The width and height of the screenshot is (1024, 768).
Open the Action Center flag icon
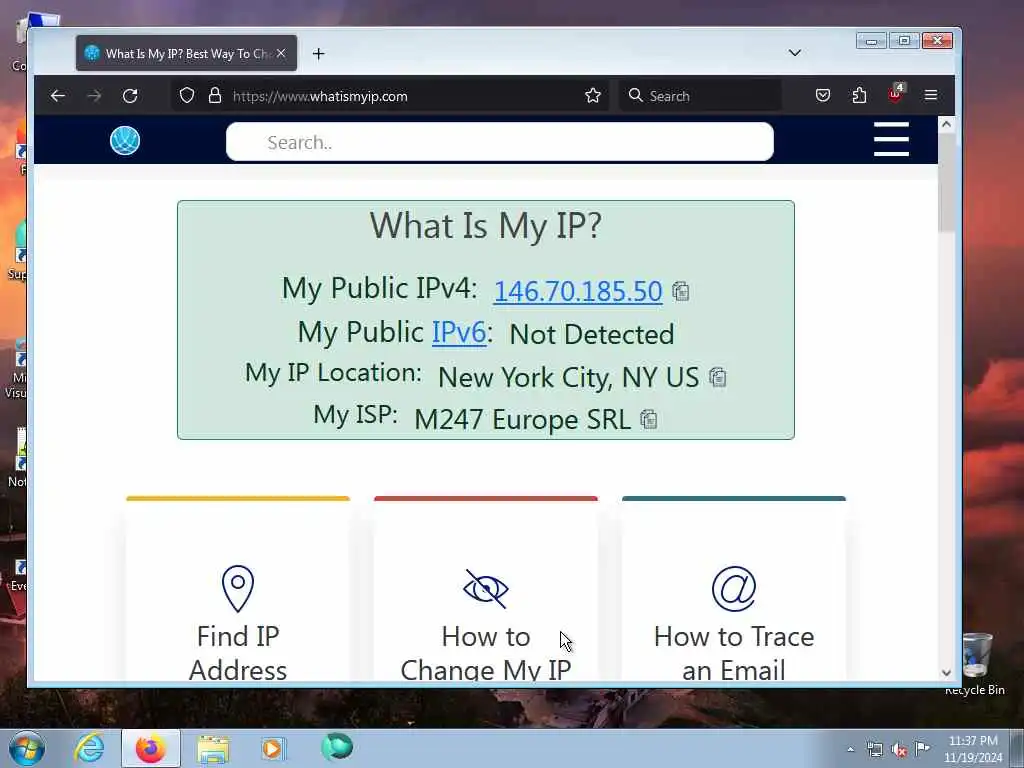(x=922, y=748)
